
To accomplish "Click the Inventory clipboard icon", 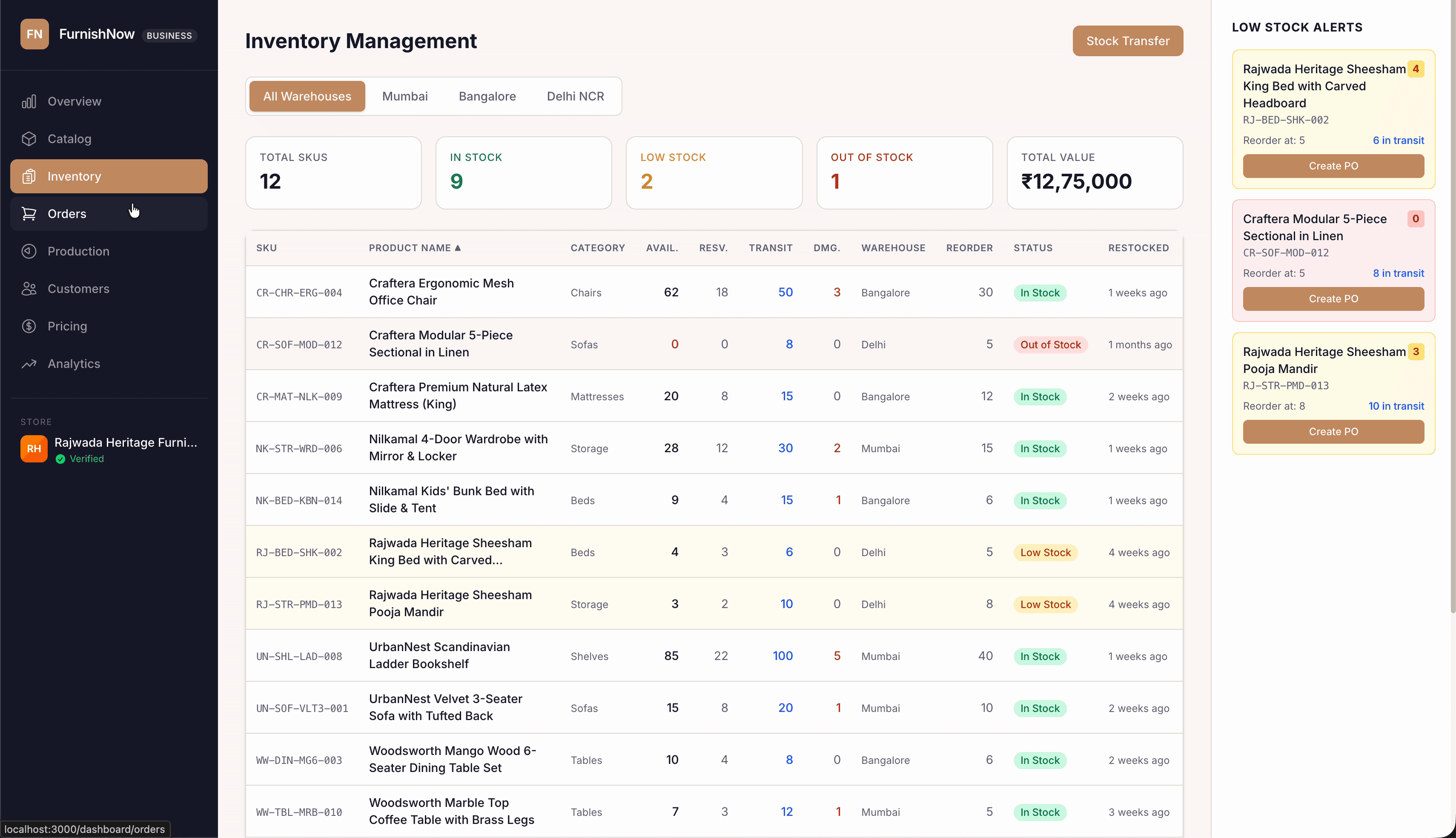I will [x=29, y=176].
